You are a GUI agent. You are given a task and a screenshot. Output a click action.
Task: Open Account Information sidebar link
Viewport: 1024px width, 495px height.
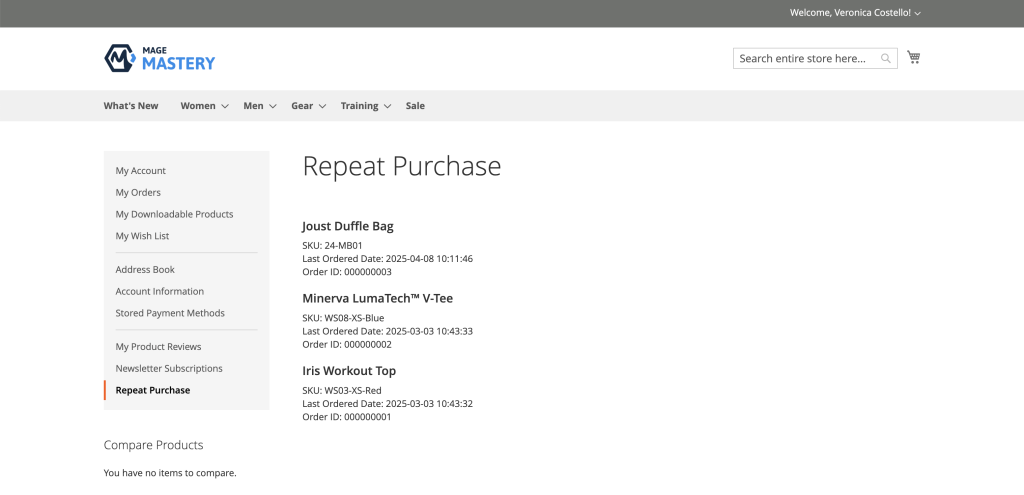(x=159, y=291)
